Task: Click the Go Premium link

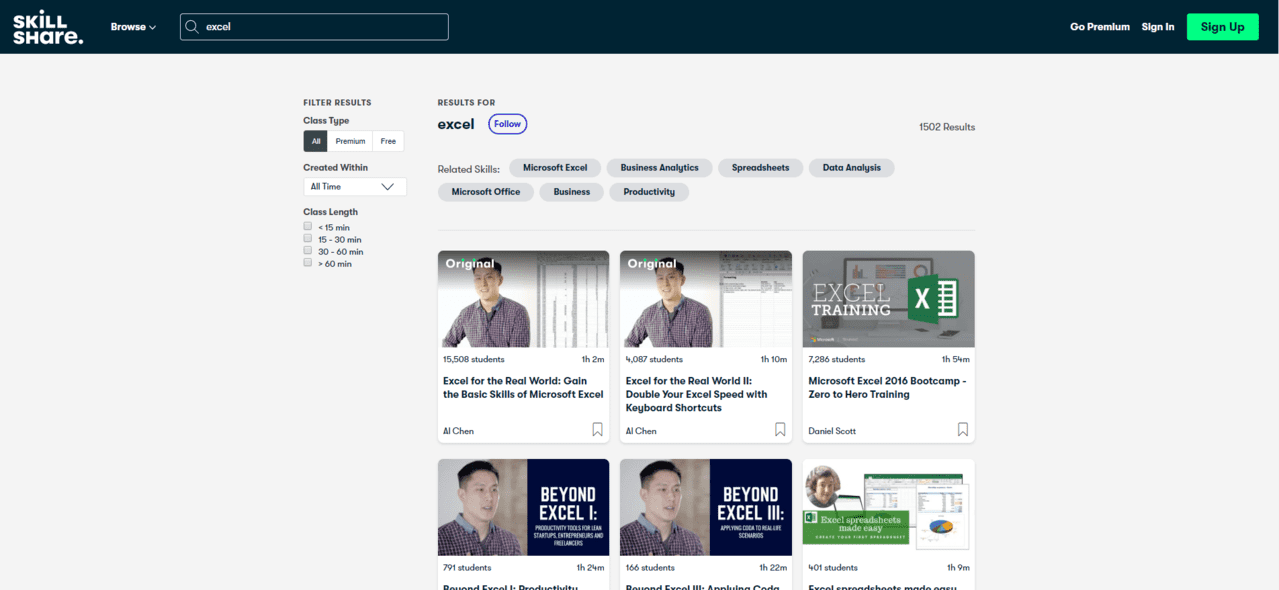Action: (x=1100, y=27)
